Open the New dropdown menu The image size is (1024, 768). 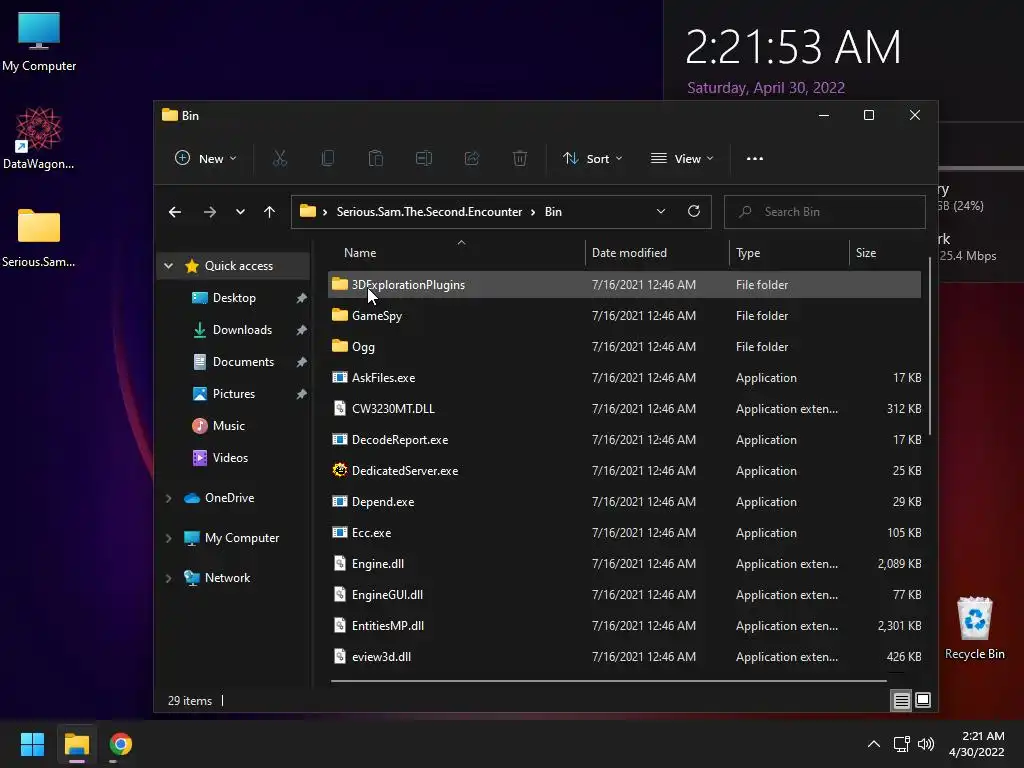pos(206,158)
